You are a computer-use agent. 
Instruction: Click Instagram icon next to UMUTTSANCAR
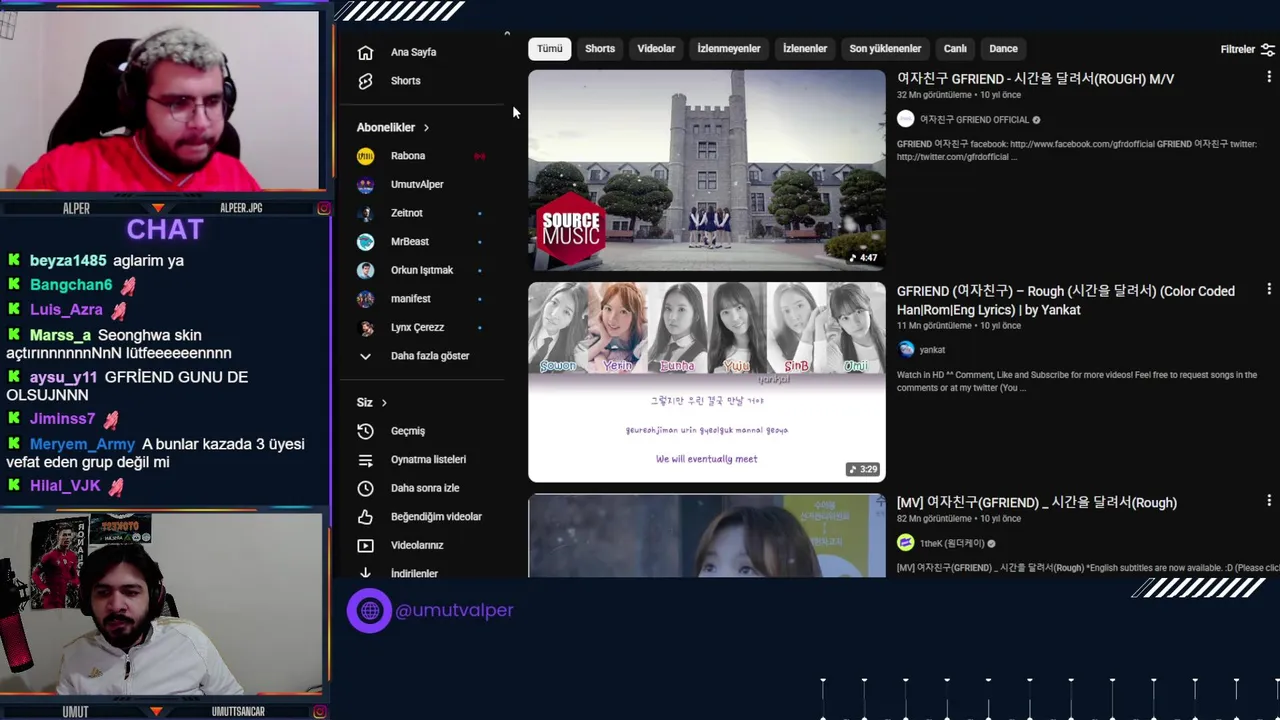coord(320,712)
